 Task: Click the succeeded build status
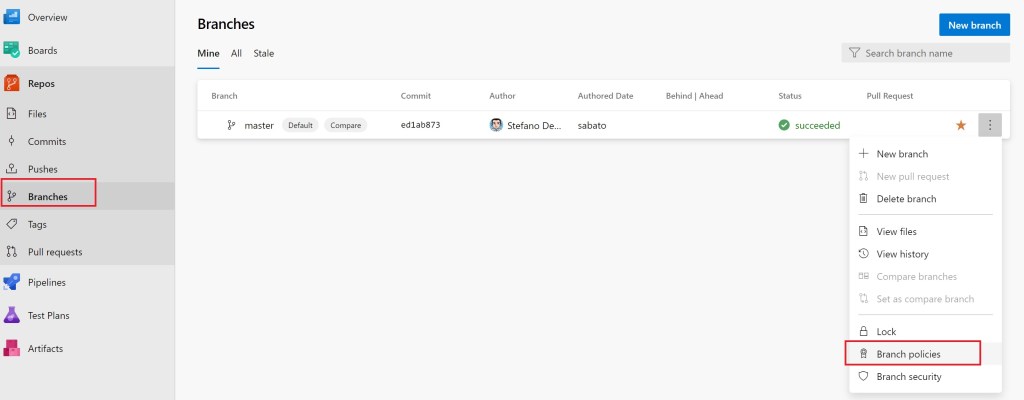point(816,125)
